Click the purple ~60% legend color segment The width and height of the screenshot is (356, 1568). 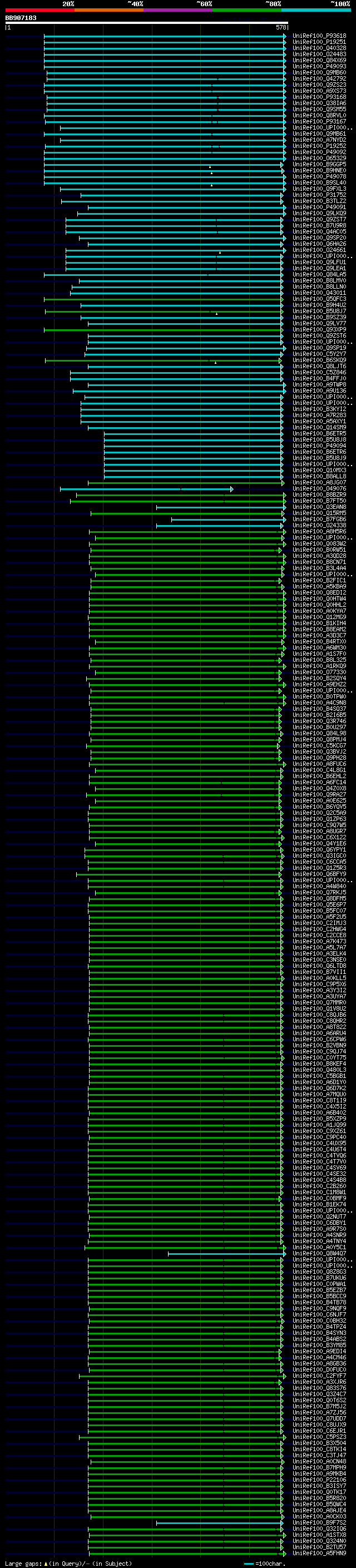(x=177, y=10)
